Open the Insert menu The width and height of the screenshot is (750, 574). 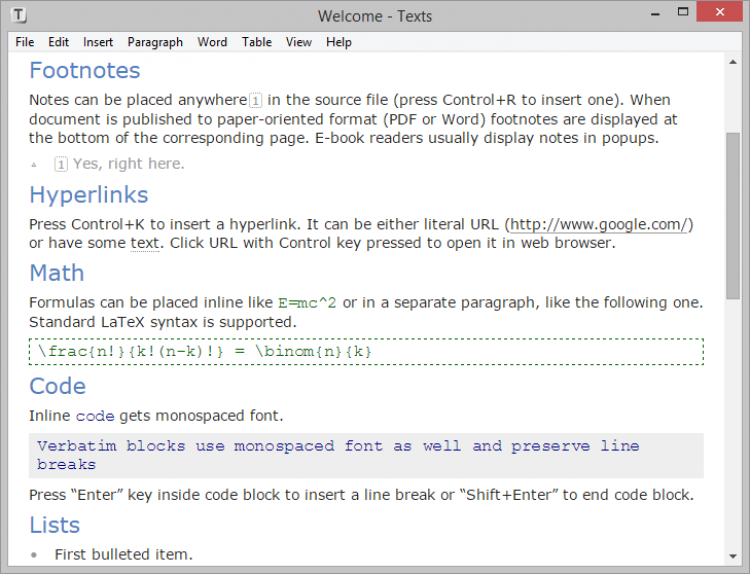coord(98,42)
